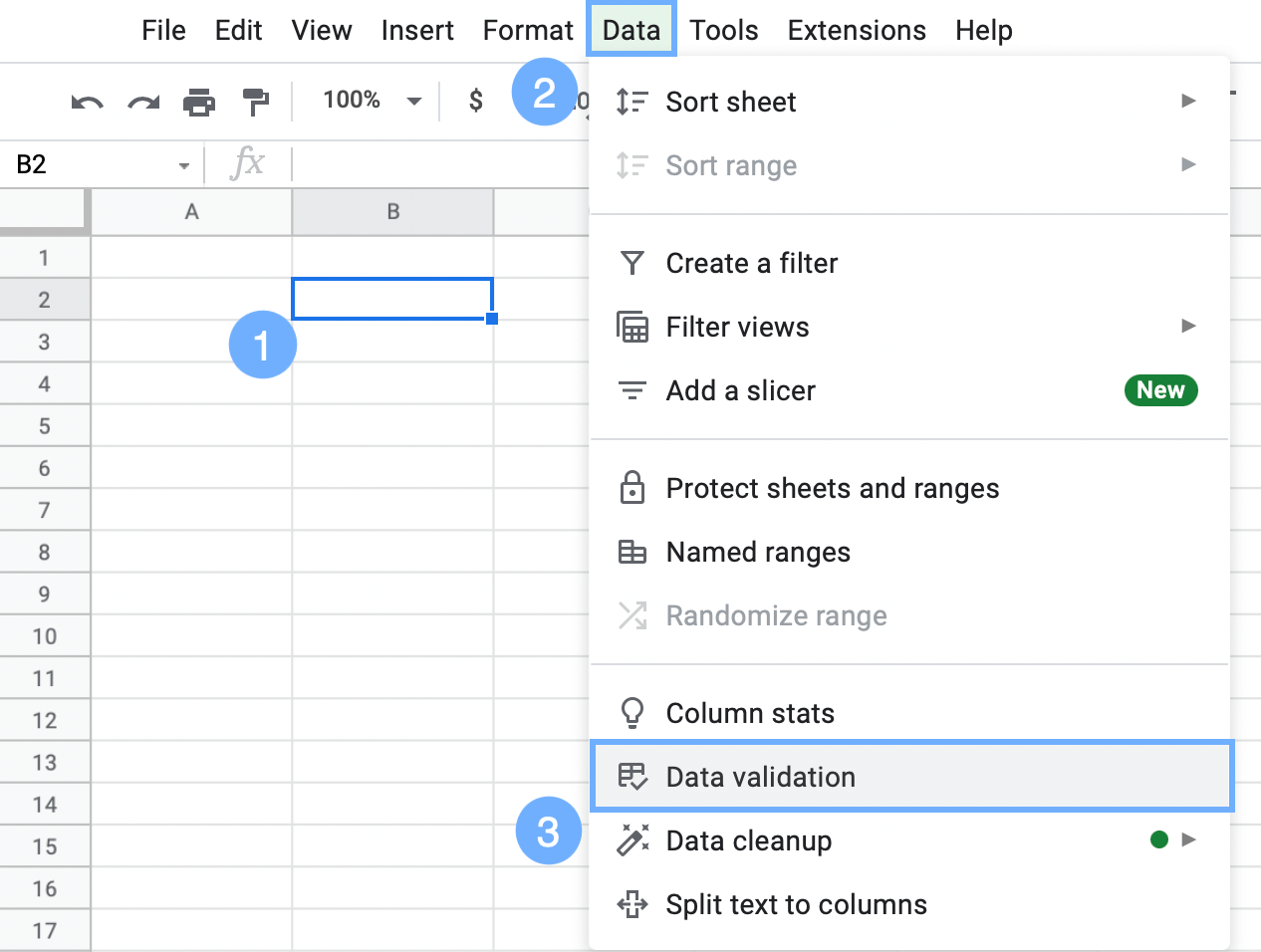Choose Add a slicer
Image resolution: width=1261 pixels, height=952 pixels.
(x=740, y=390)
